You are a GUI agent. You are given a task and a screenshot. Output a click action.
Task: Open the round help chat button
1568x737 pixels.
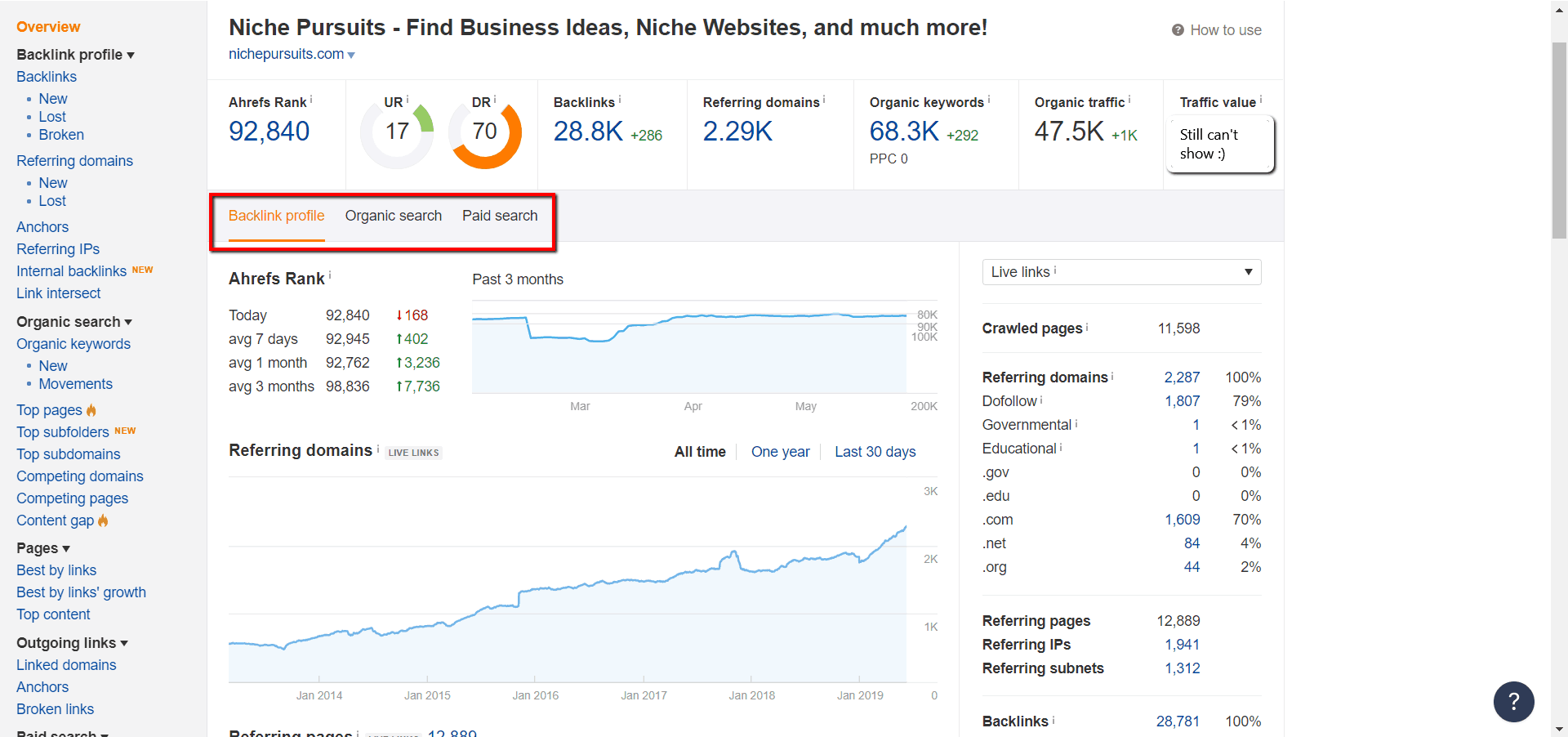(x=1513, y=701)
